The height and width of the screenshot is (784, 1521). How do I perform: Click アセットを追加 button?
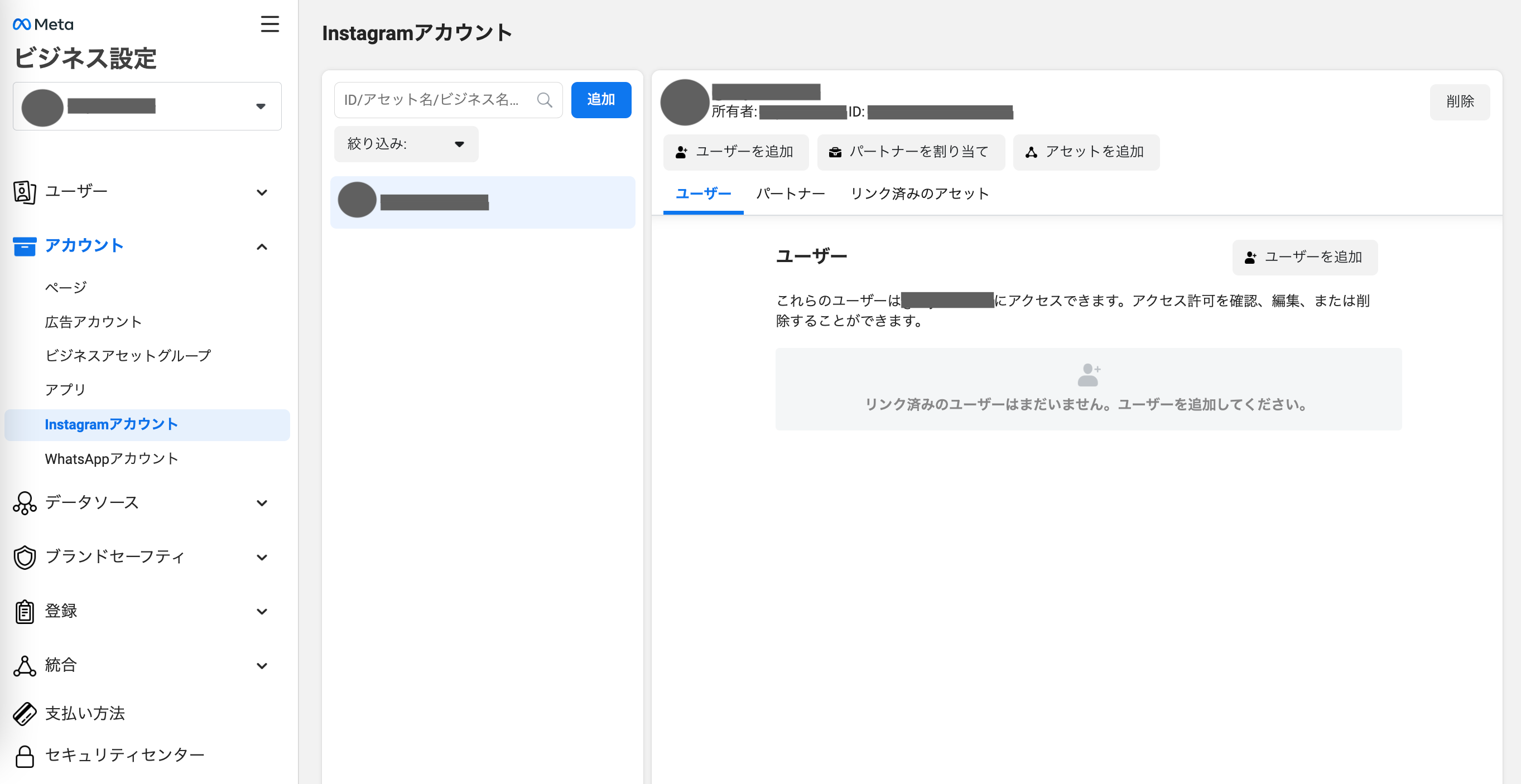(x=1086, y=152)
